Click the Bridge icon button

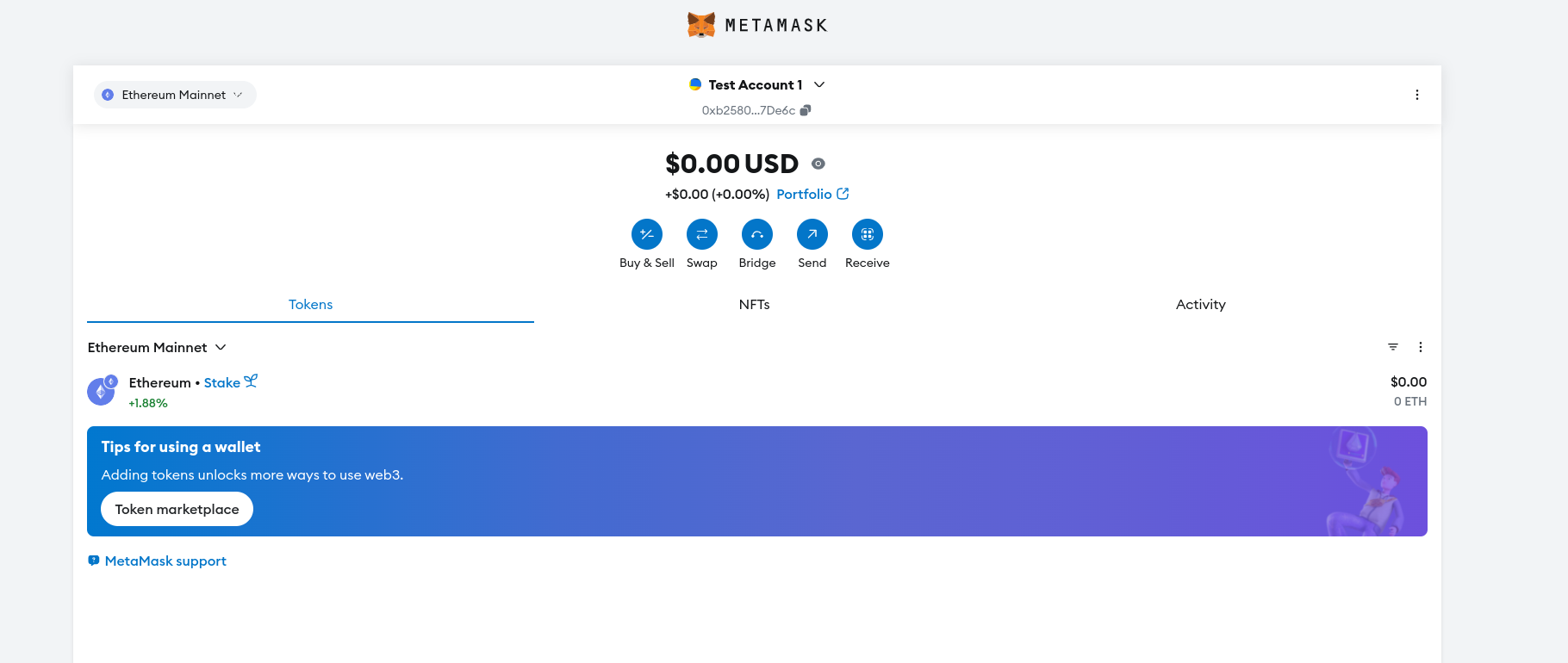(x=757, y=234)
